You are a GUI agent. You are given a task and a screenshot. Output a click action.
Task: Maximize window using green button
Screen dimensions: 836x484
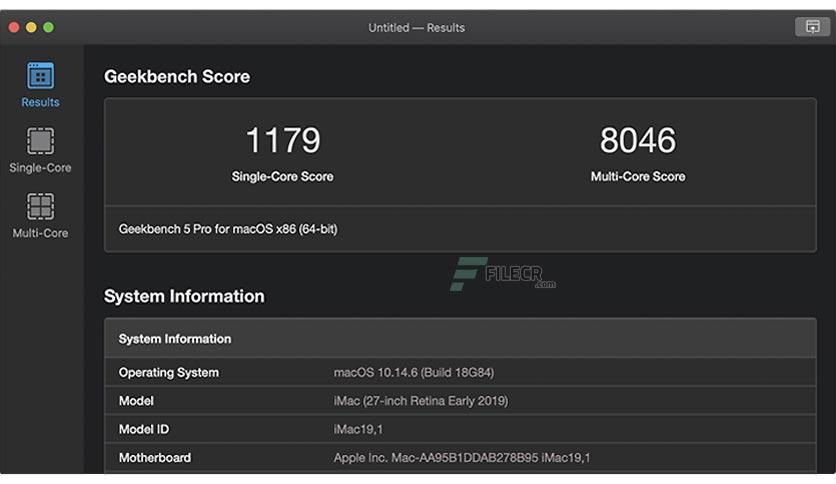coord(49,27)
